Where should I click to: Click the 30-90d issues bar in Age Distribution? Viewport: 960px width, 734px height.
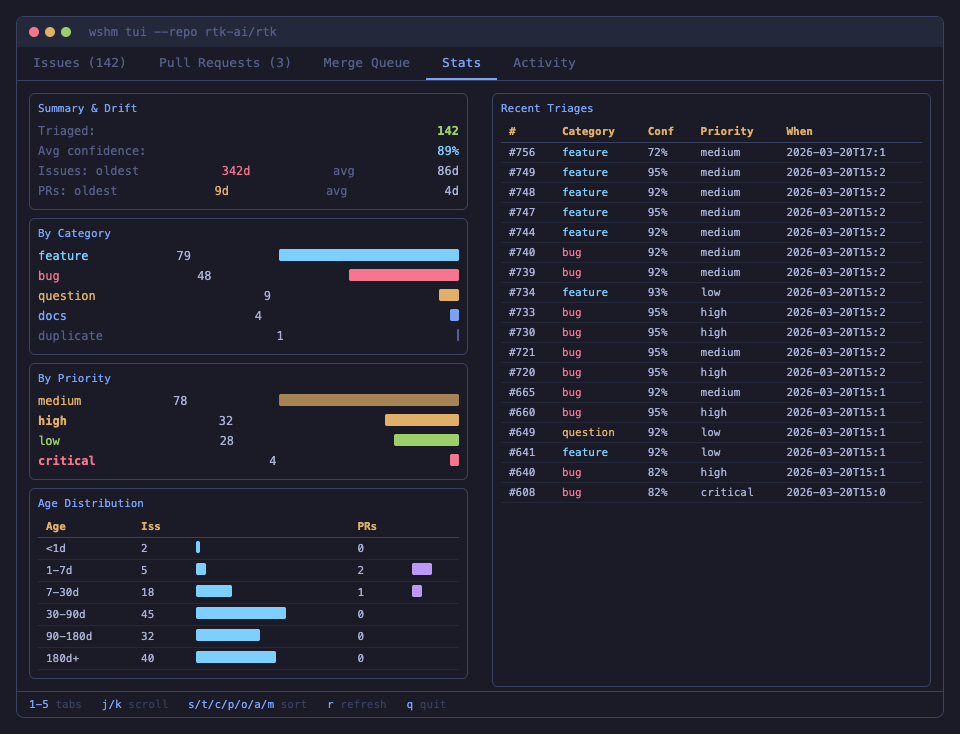tap(240, 613)
